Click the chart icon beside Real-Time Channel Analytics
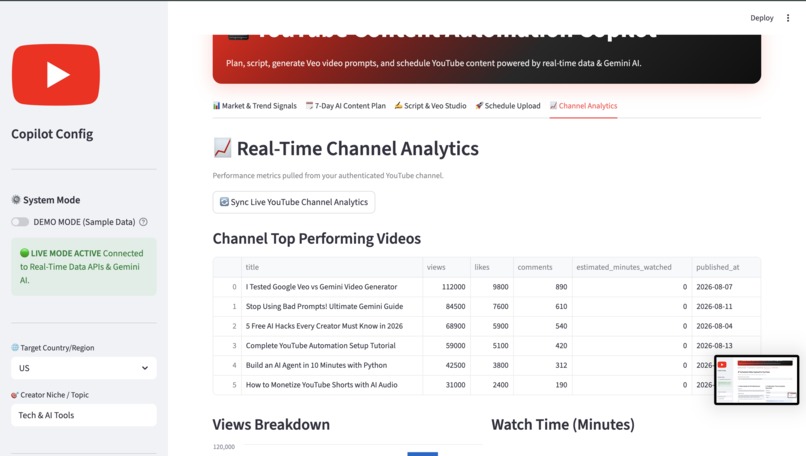 pos(222,148)
